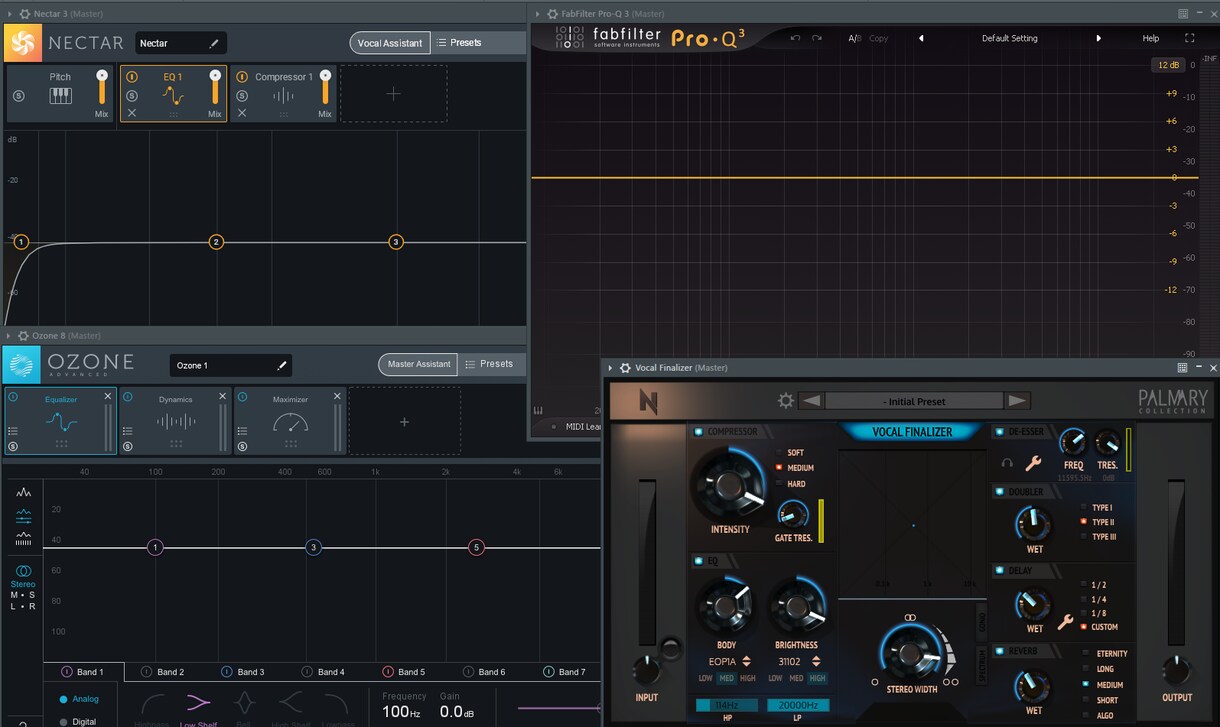Open De-Esser wrench settings

1034,463
